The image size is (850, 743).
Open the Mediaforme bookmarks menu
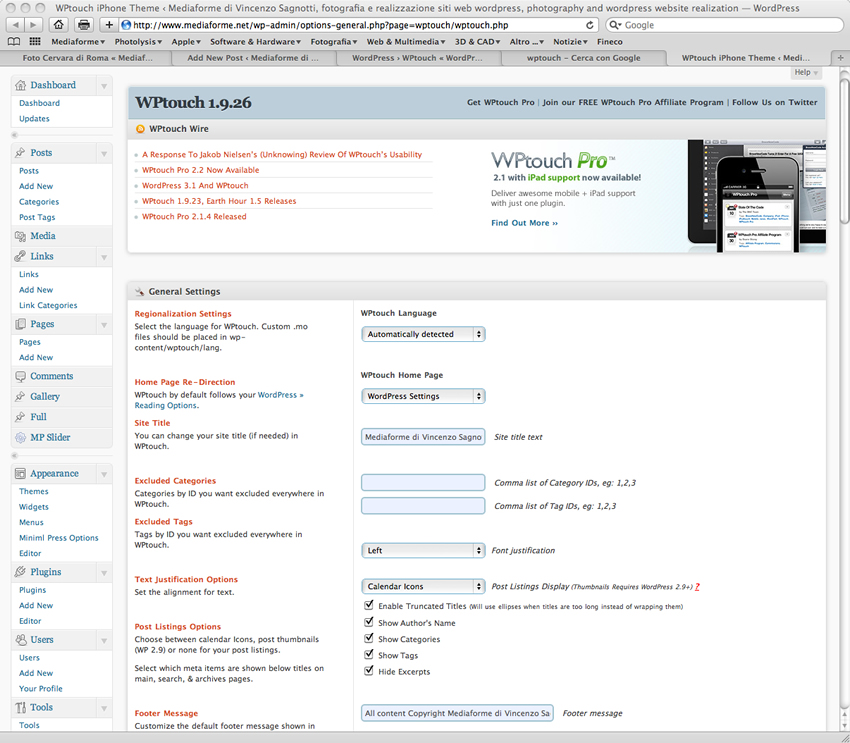78,42
